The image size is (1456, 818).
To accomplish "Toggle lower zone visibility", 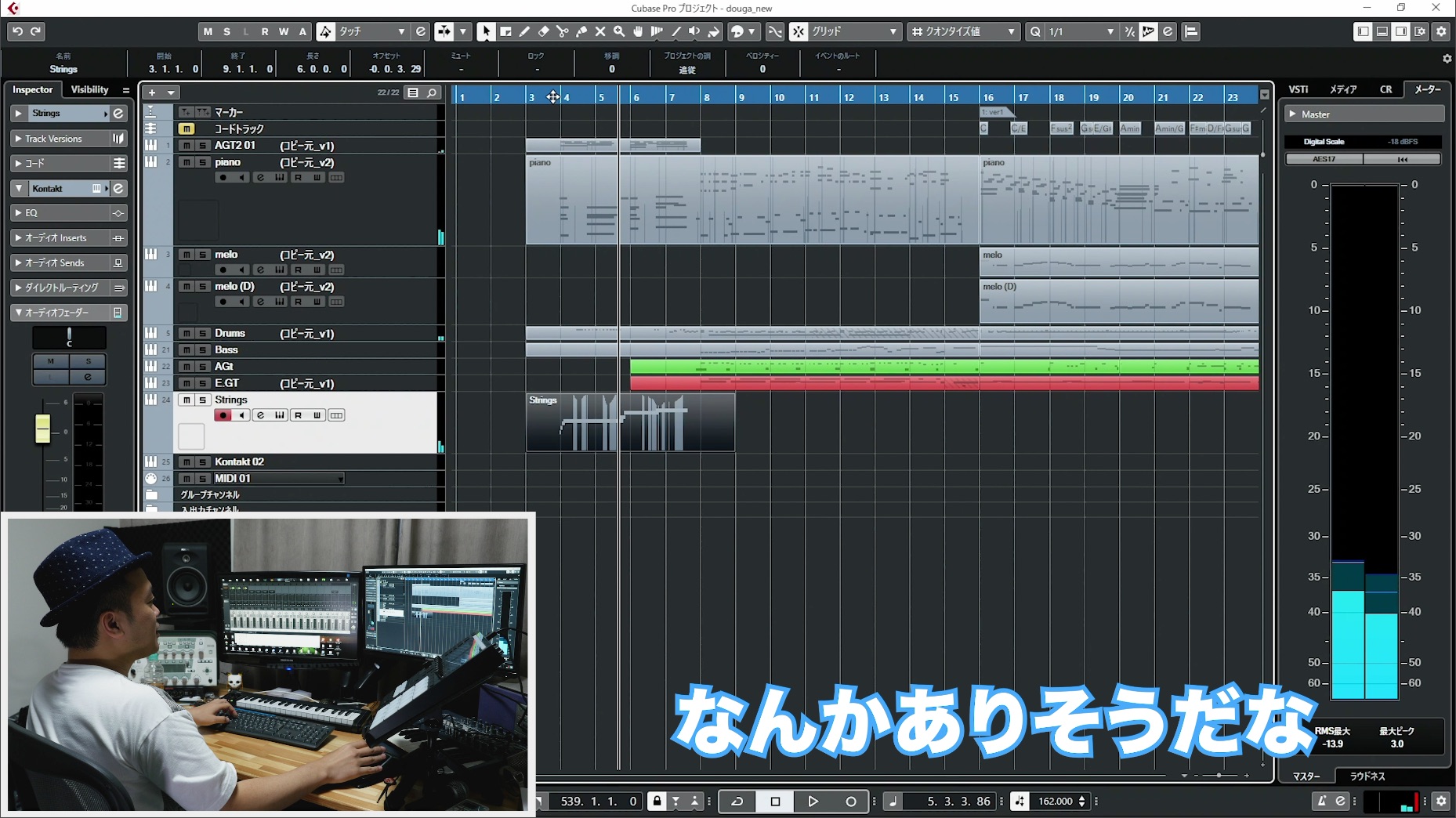I will pos(1382,31).
